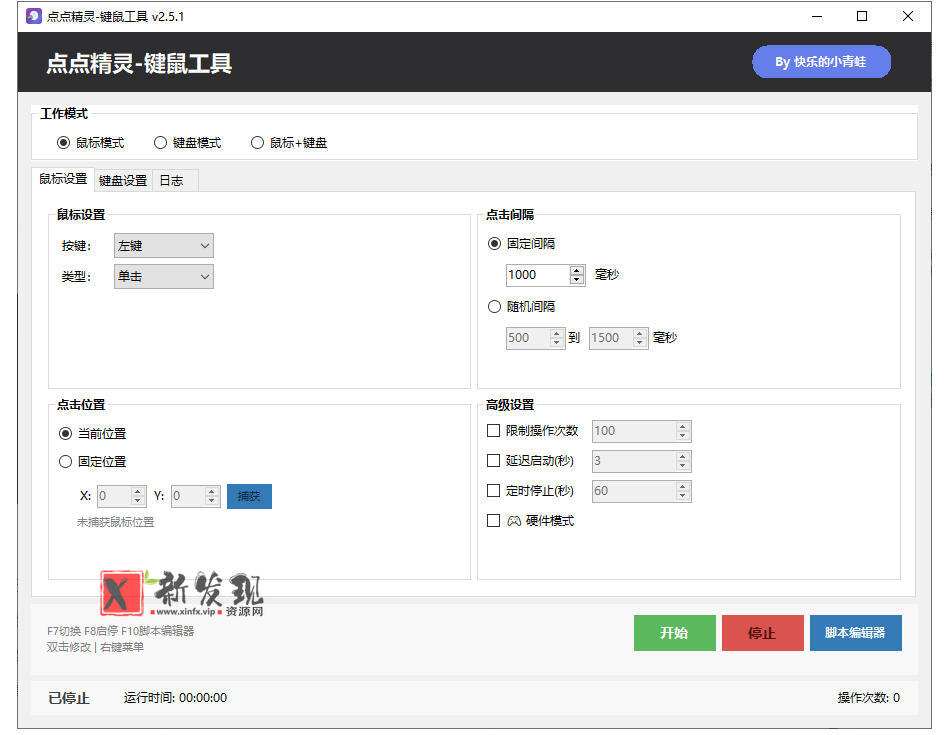
Task: Maximize the 点点精灵 window
Action: 862,16
